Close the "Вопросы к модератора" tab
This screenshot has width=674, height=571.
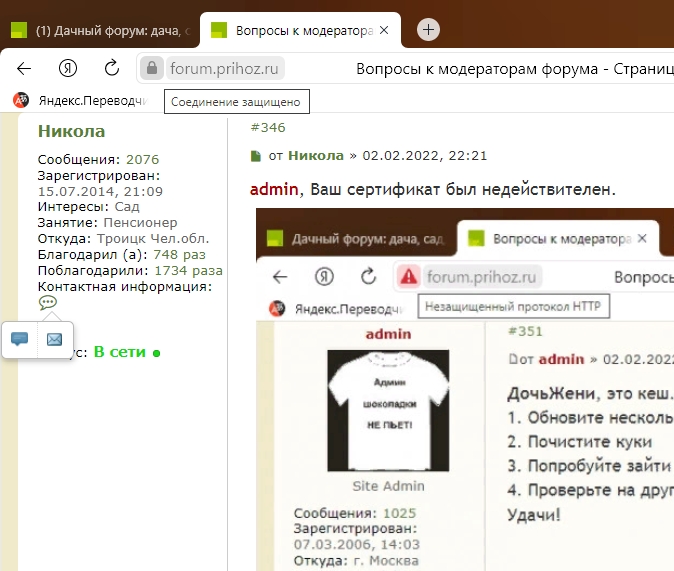point(385,30)
